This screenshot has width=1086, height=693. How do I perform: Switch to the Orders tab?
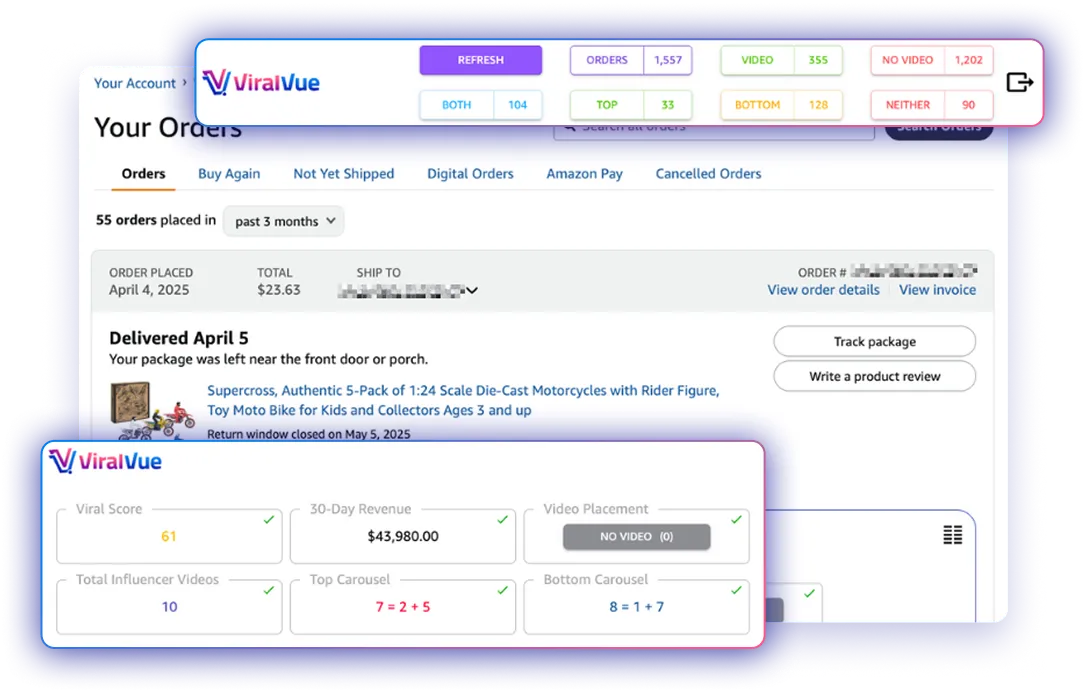coord(143,174)
